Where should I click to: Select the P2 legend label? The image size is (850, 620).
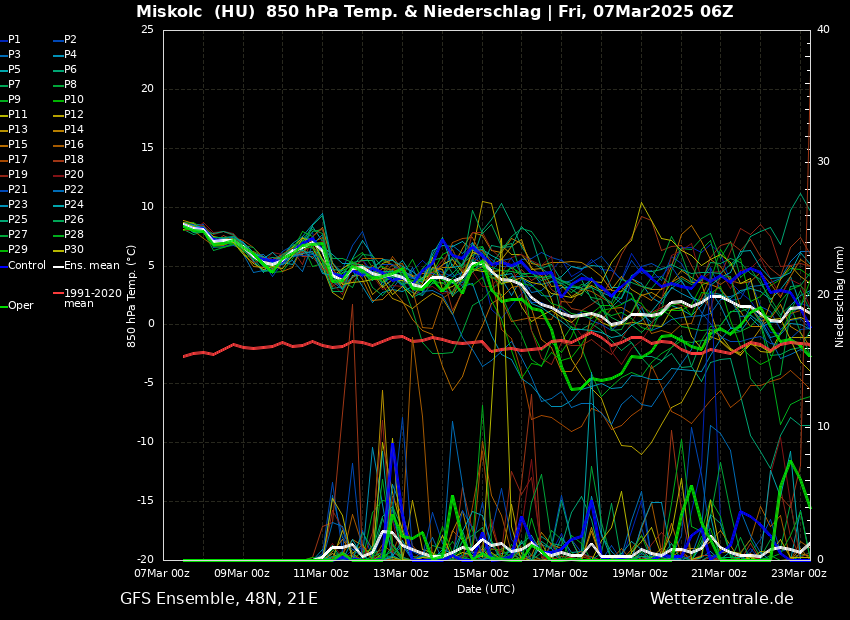click(70, 40)
